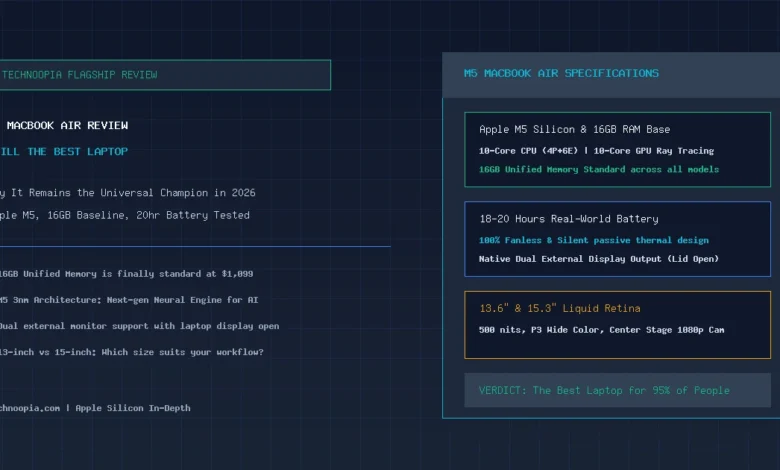Click the TECHNOOPIA FLAGSHIP REVIEW banner
Image resolution: width=780 pixels, height=470 pixels.
tap(165, 75)
